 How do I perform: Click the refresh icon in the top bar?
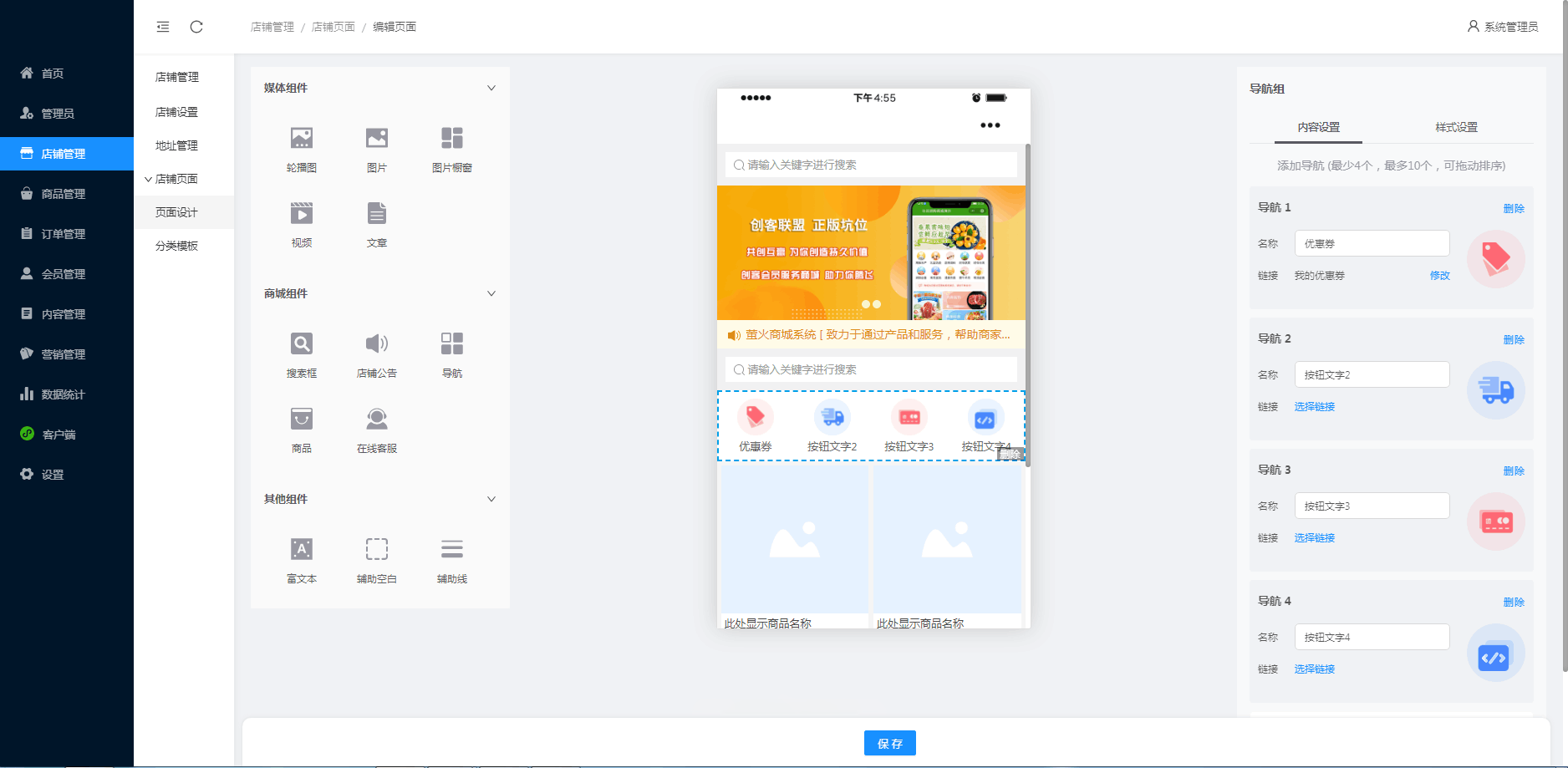(x=196, y=27)
